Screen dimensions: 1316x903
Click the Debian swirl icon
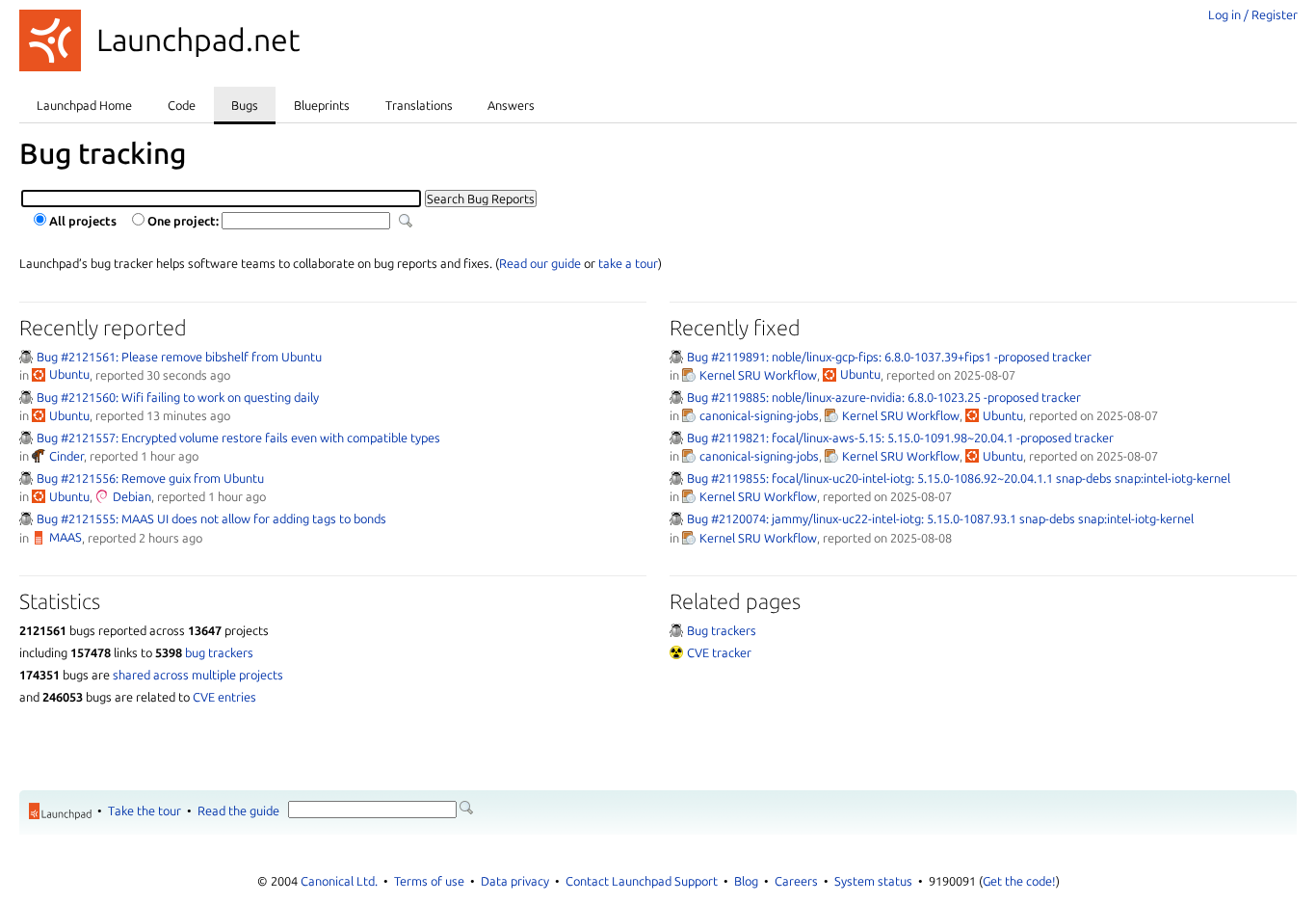102,496
